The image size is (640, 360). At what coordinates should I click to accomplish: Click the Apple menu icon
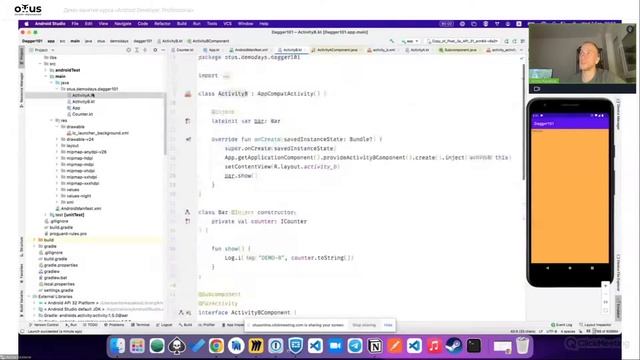27,24
